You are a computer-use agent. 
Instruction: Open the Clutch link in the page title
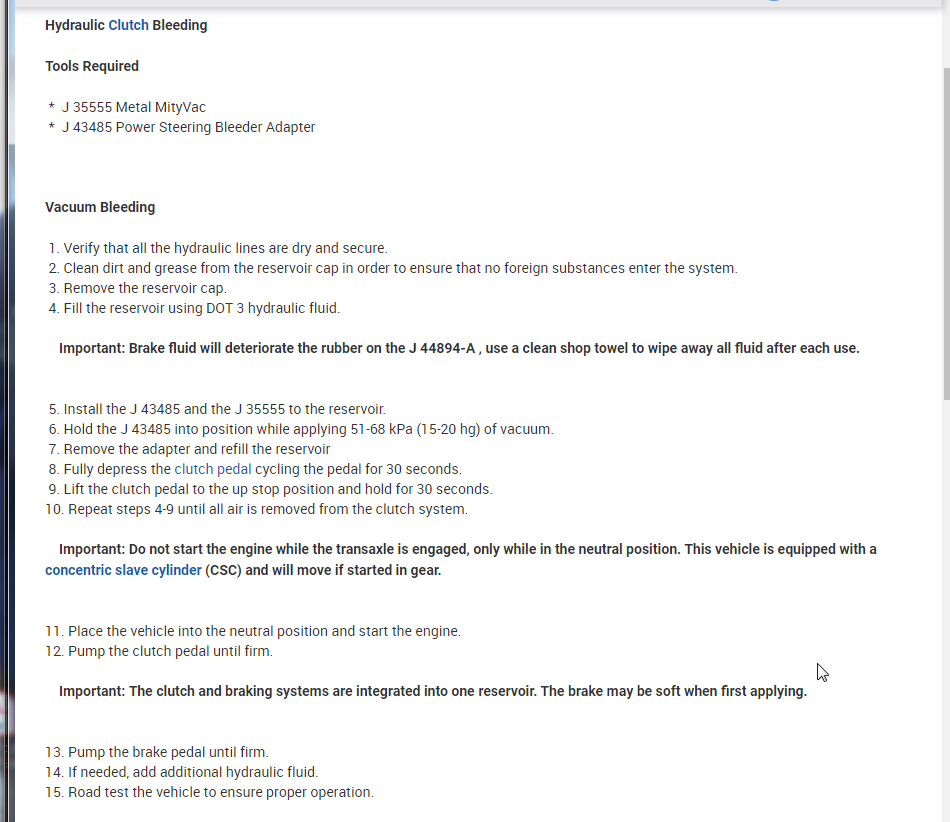(128, 25)
